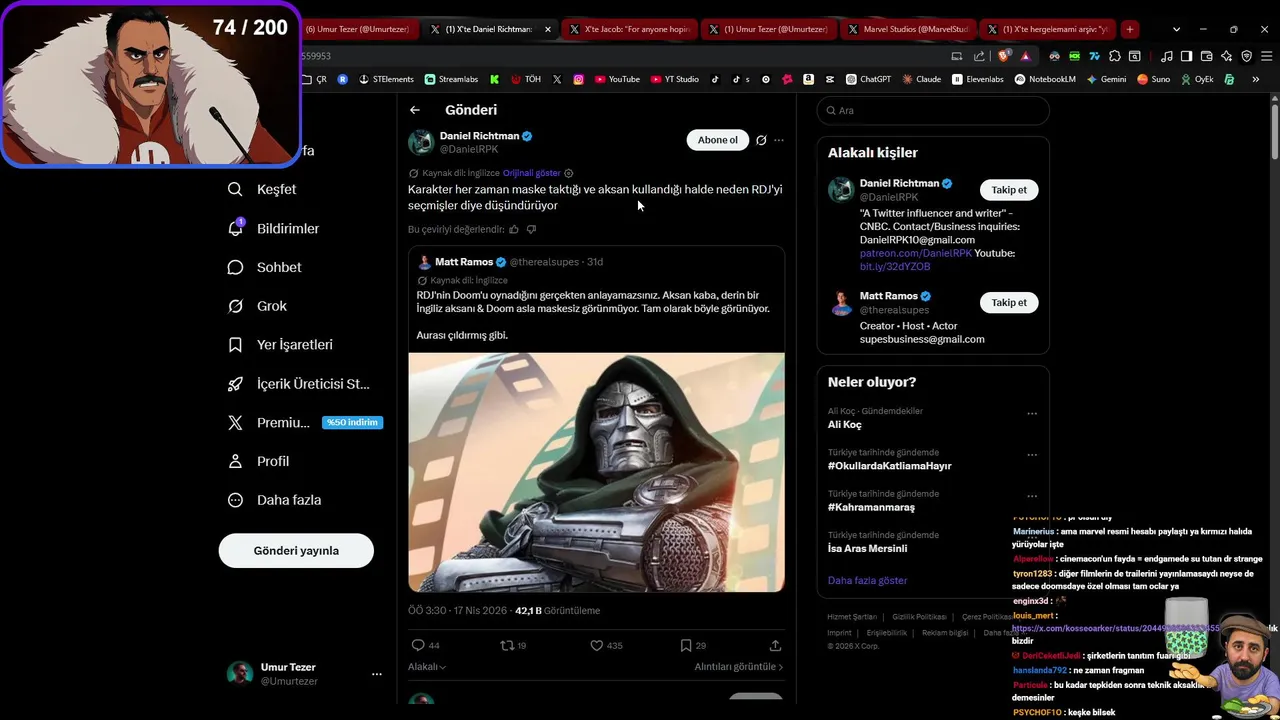
Task: Open Claude bookmark
Action: click(x=921, y=79)
